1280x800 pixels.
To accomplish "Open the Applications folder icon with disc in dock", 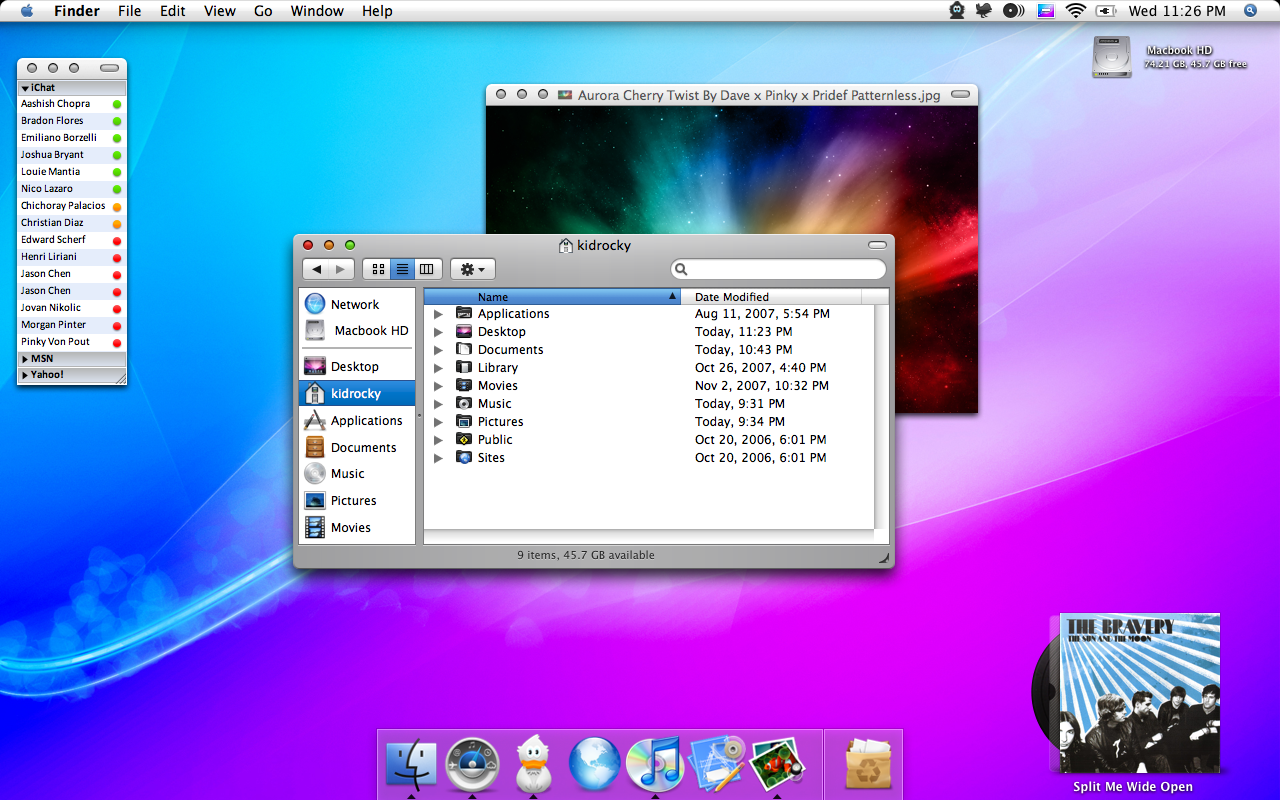I will 717,765.
